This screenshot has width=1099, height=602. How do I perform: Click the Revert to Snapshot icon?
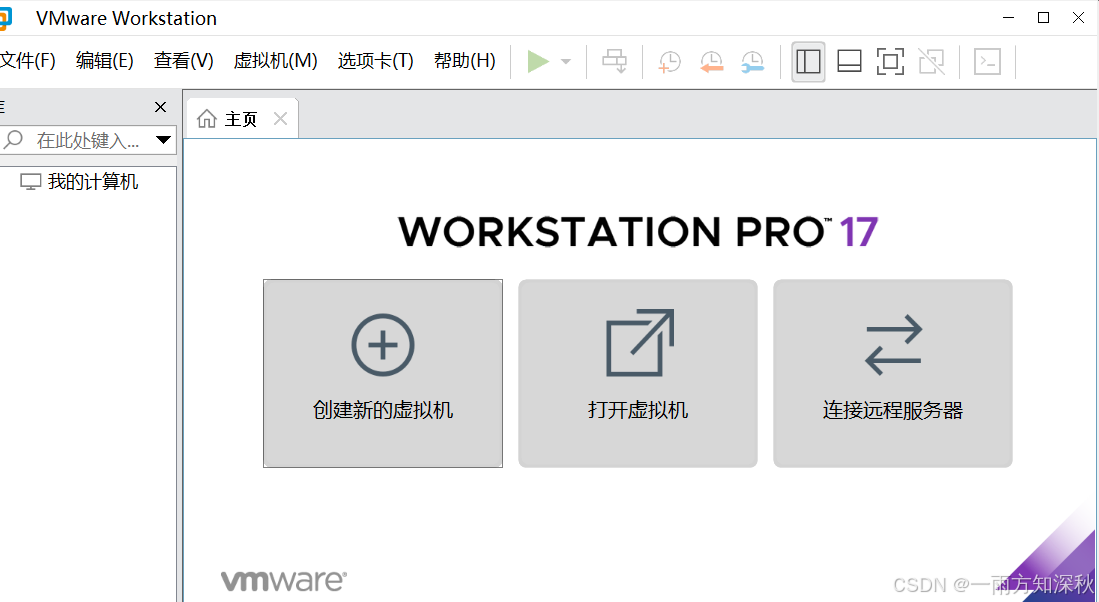tap(711, 62)
